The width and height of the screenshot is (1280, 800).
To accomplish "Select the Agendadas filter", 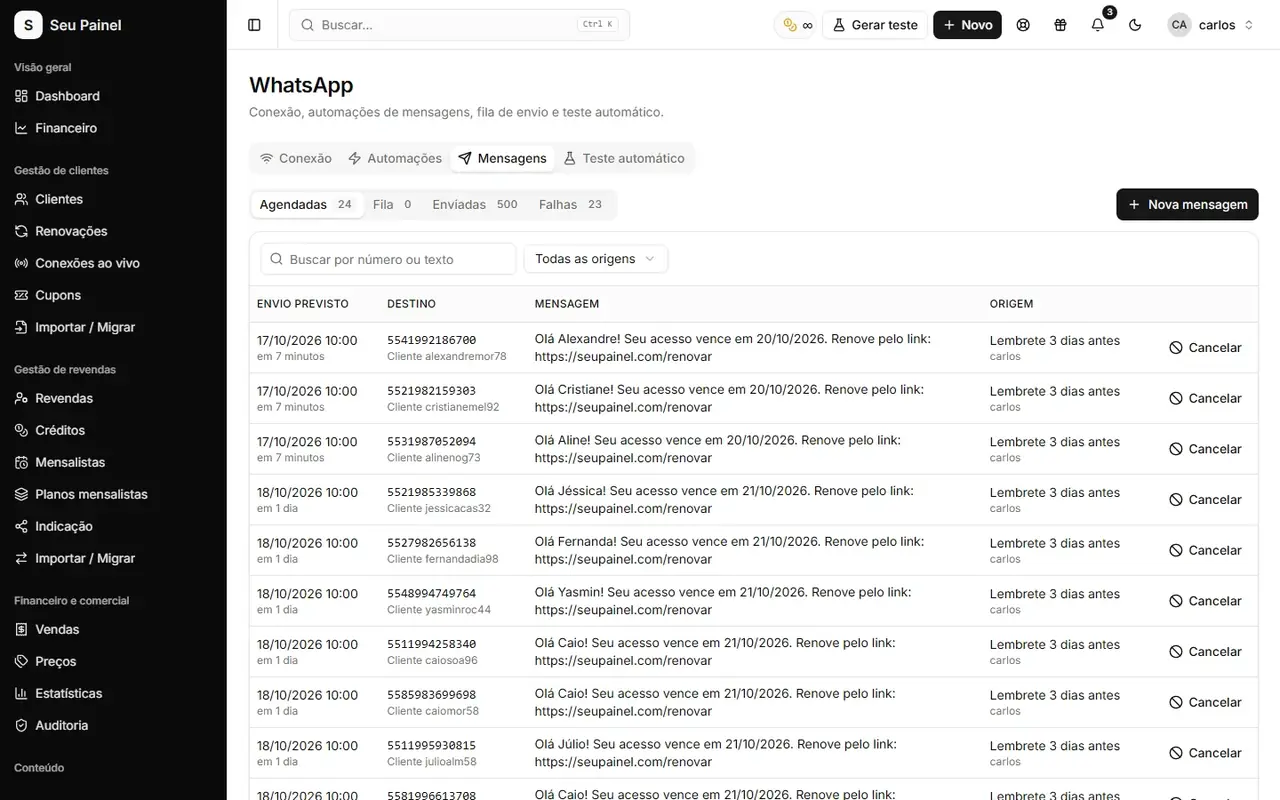I will pyautogui.click(x=306, y=204).
